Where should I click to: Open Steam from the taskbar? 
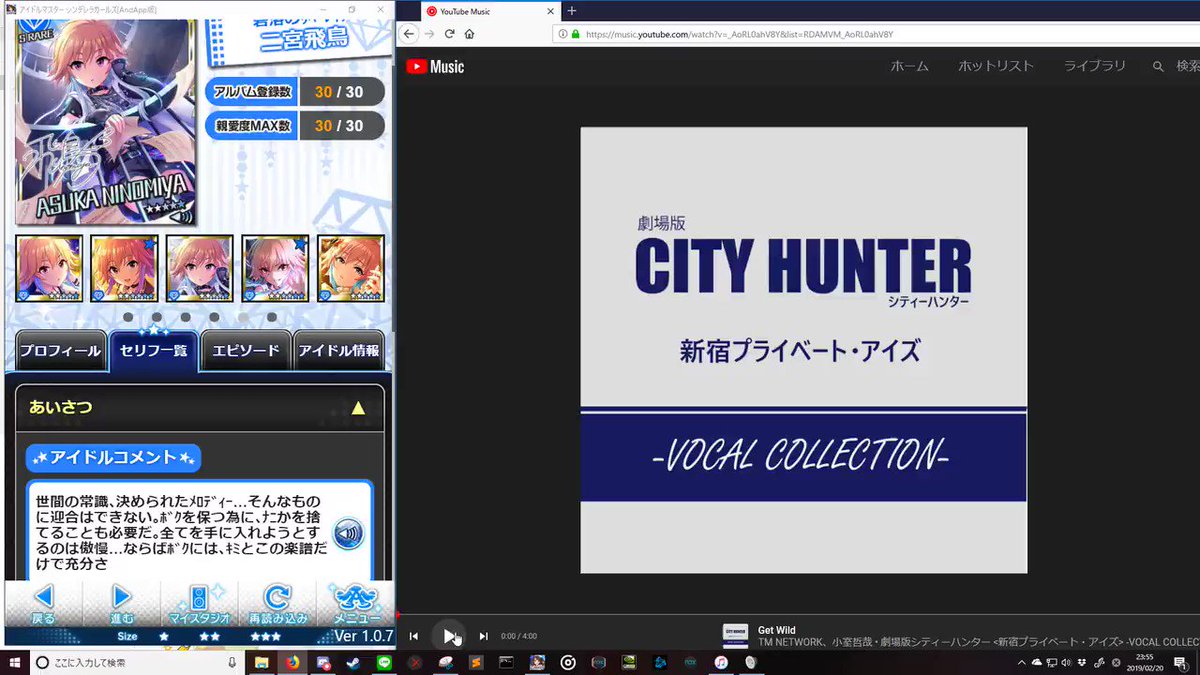(x=354, y=662)
